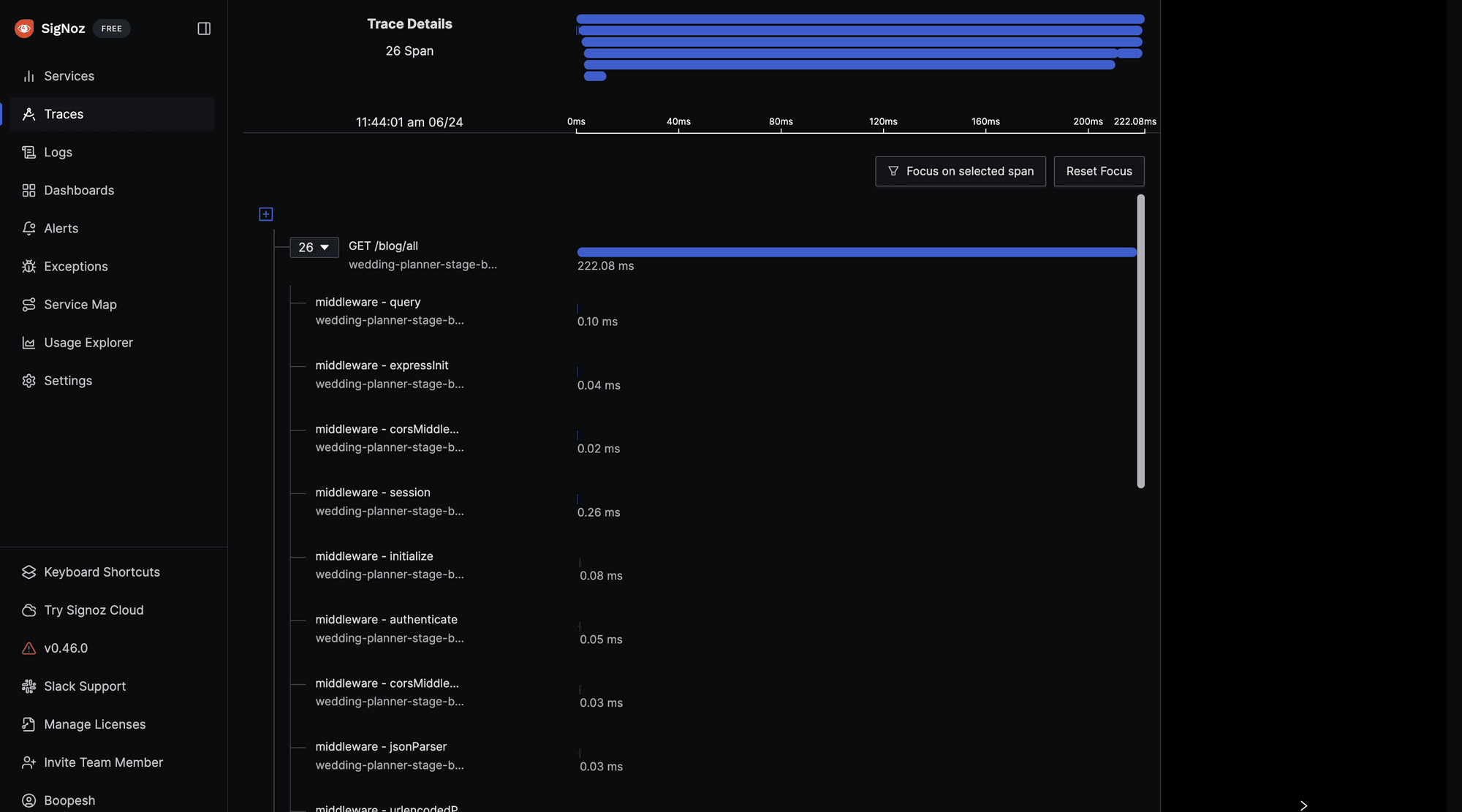This screenshot has width=1462, height=812.
Task: Click the Invite Team Member icon
Action: pos(29,762)
